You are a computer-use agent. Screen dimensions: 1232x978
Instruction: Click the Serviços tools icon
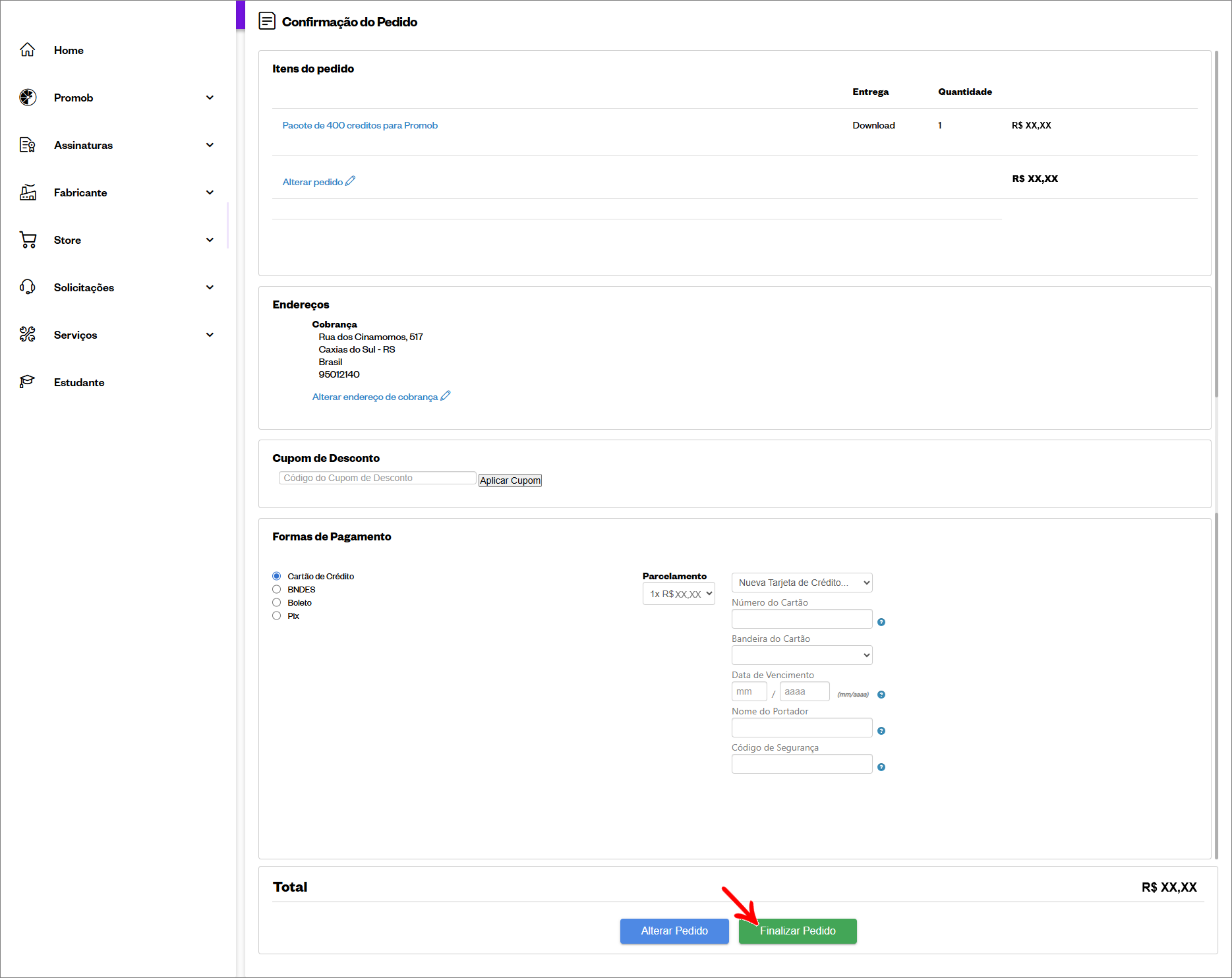(28, 335)
